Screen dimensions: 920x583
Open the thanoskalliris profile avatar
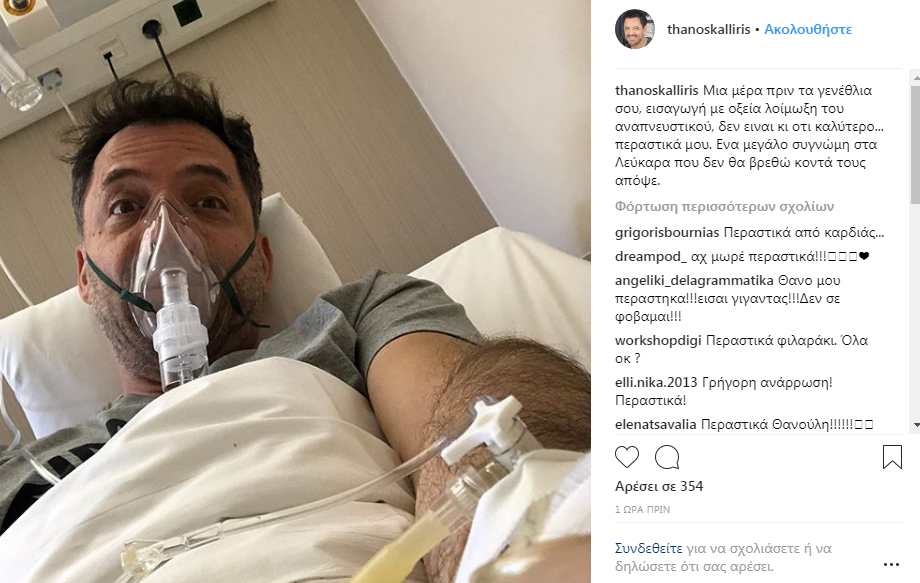coord(635,29)
